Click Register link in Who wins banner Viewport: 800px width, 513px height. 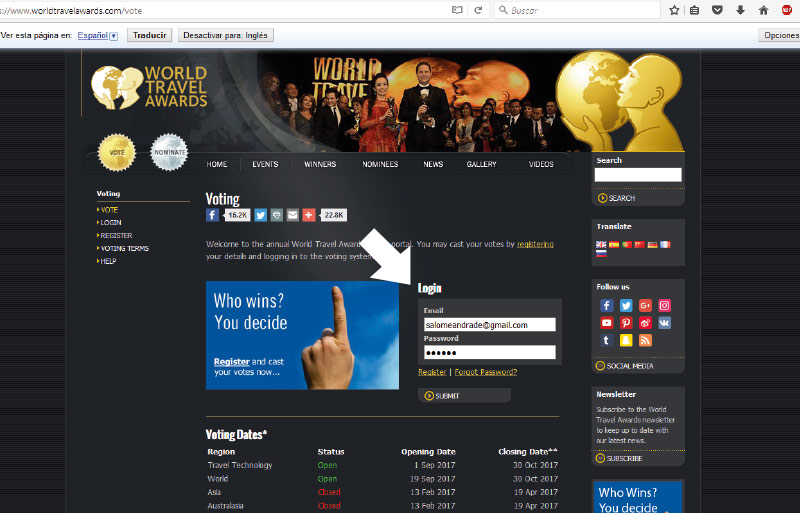pos(232,361)
